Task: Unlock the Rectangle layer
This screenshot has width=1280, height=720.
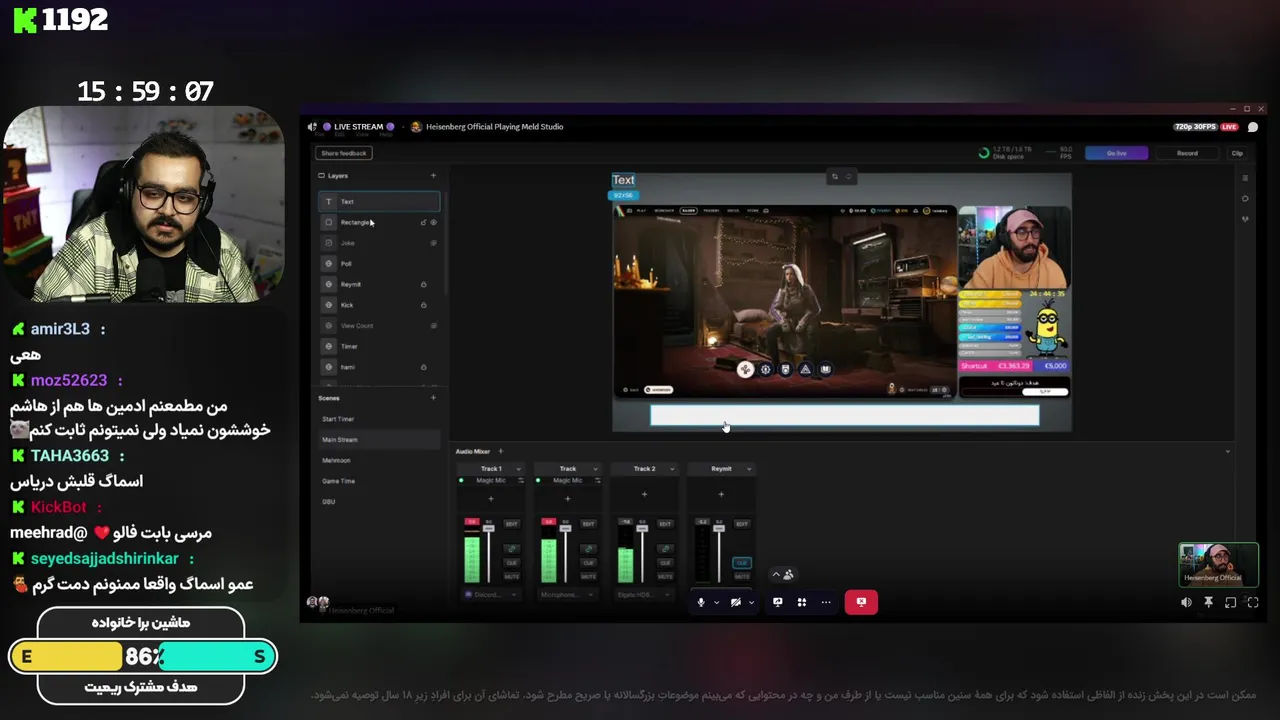Action: [x=423, y=222]
